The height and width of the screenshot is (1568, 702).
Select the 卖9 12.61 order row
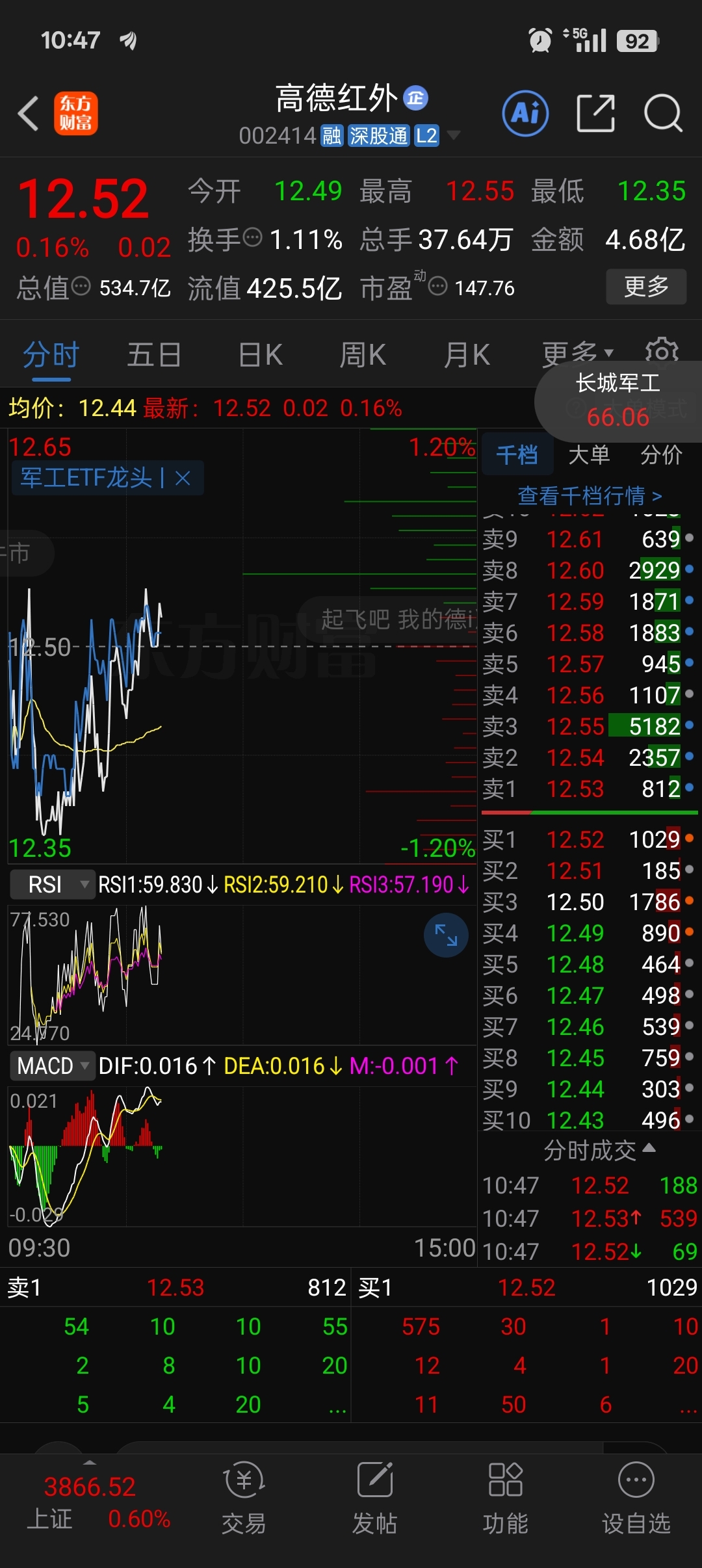tap(589, 539)
